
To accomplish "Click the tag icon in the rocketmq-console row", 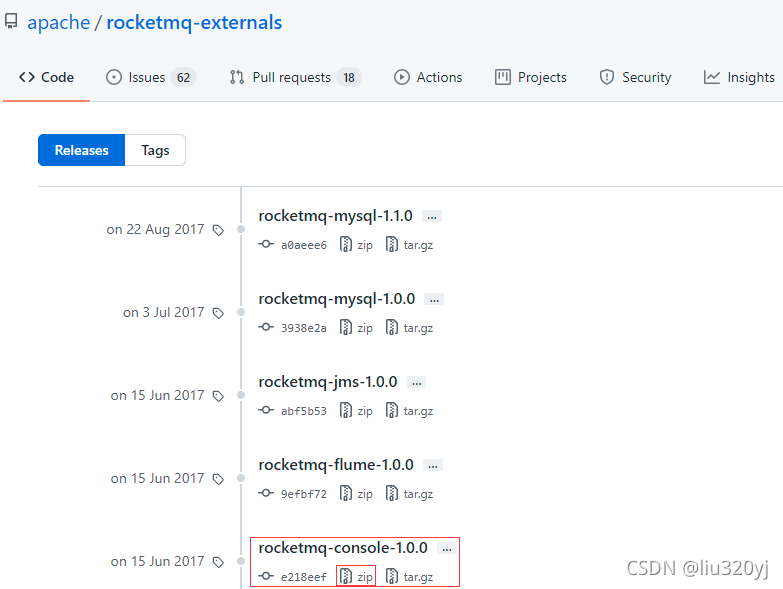I will click(218, 561).
